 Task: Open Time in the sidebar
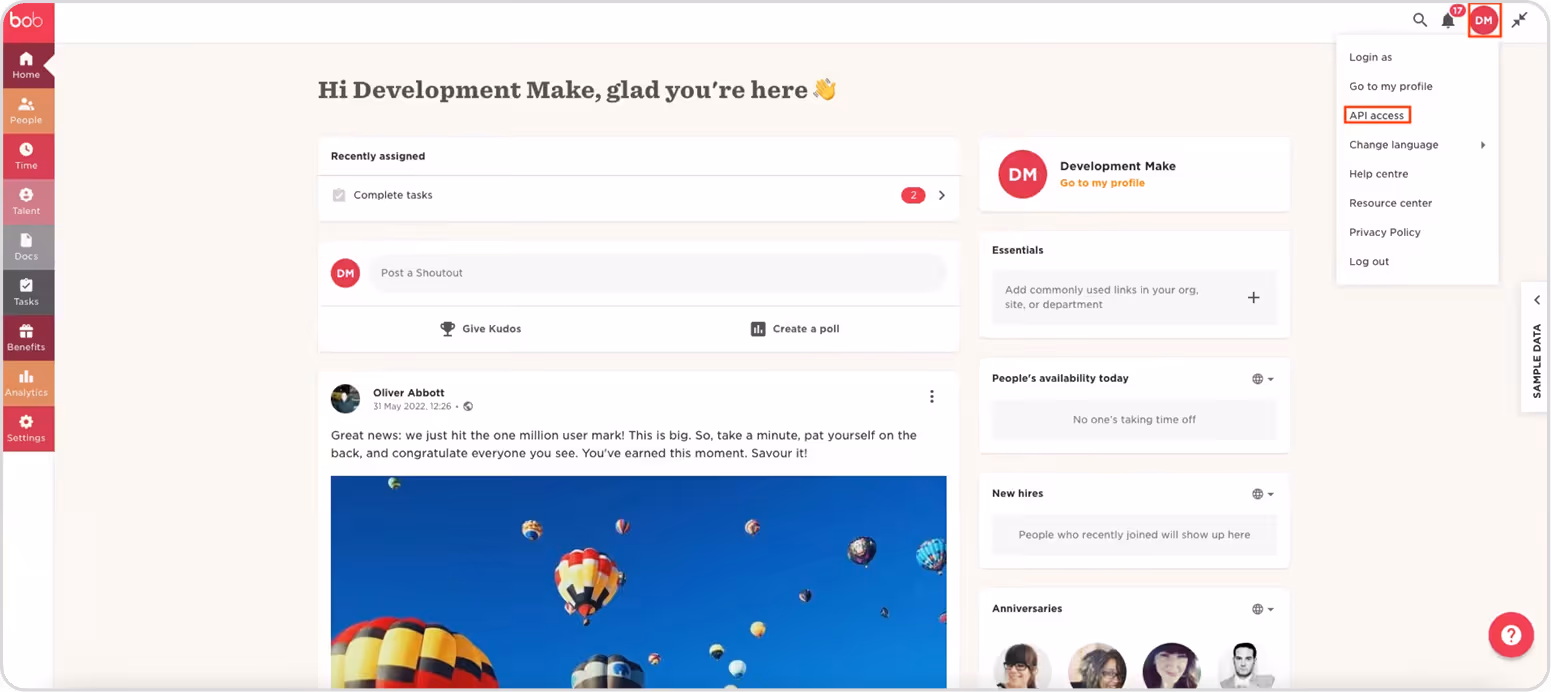(x=27, y=156)
